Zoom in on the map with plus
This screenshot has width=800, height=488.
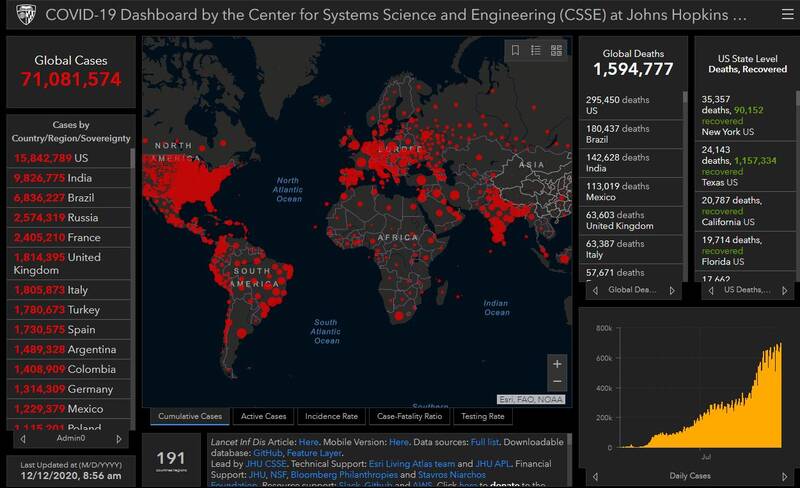tap(557, 364)
